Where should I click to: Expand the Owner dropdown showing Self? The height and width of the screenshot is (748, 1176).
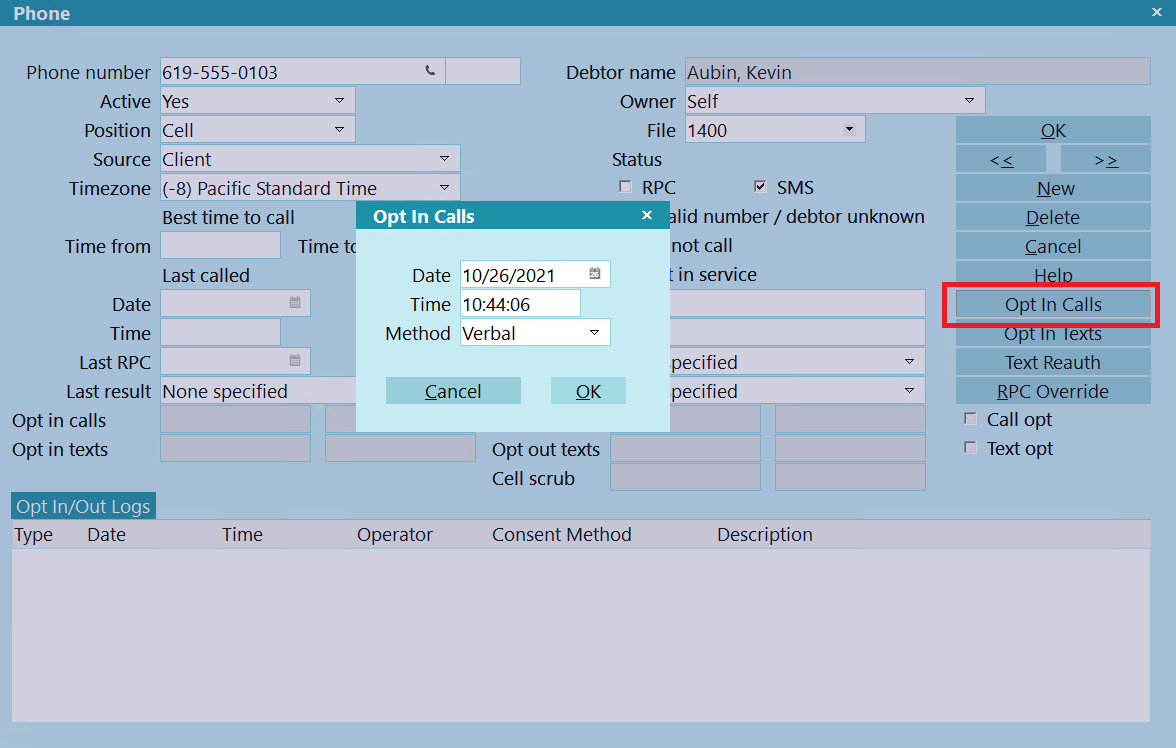(969, 101)
